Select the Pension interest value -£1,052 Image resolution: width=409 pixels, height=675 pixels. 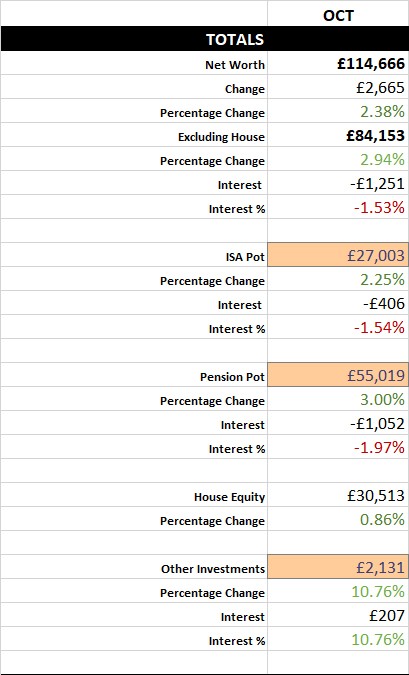338,424
